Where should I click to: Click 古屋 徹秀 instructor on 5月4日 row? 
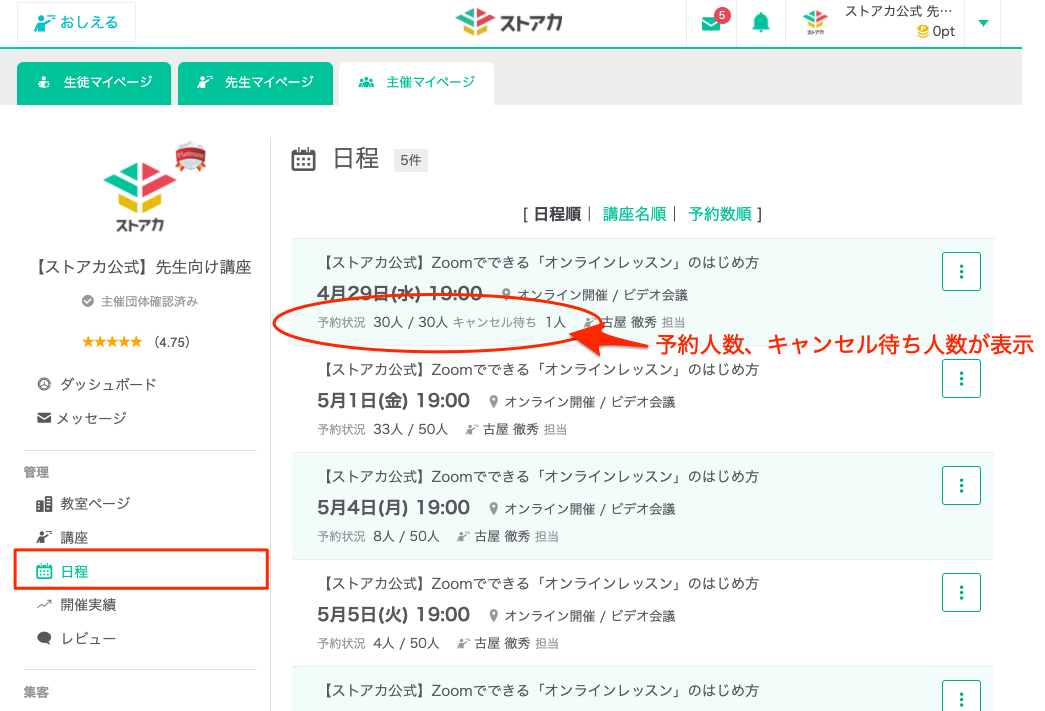[x=502, y=536]
